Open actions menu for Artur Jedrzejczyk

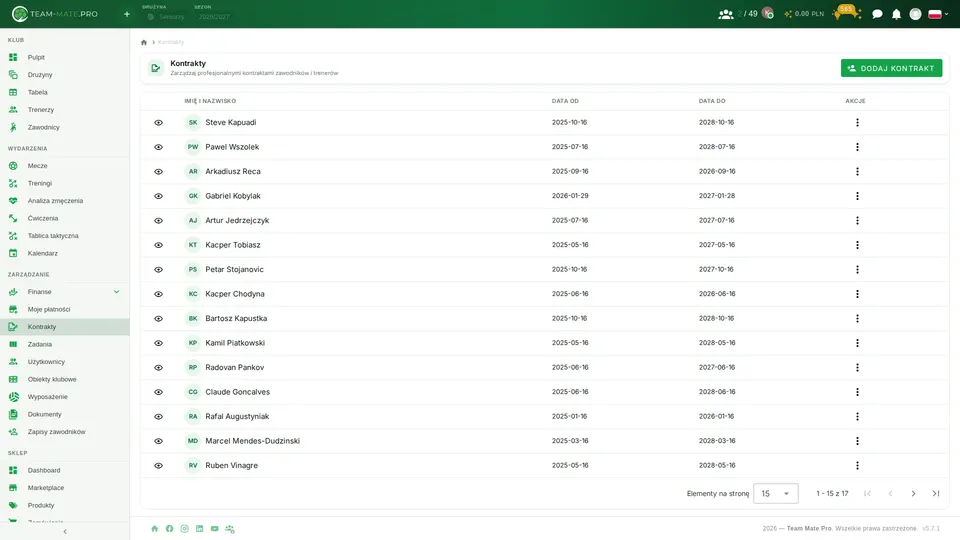[857, 220]
